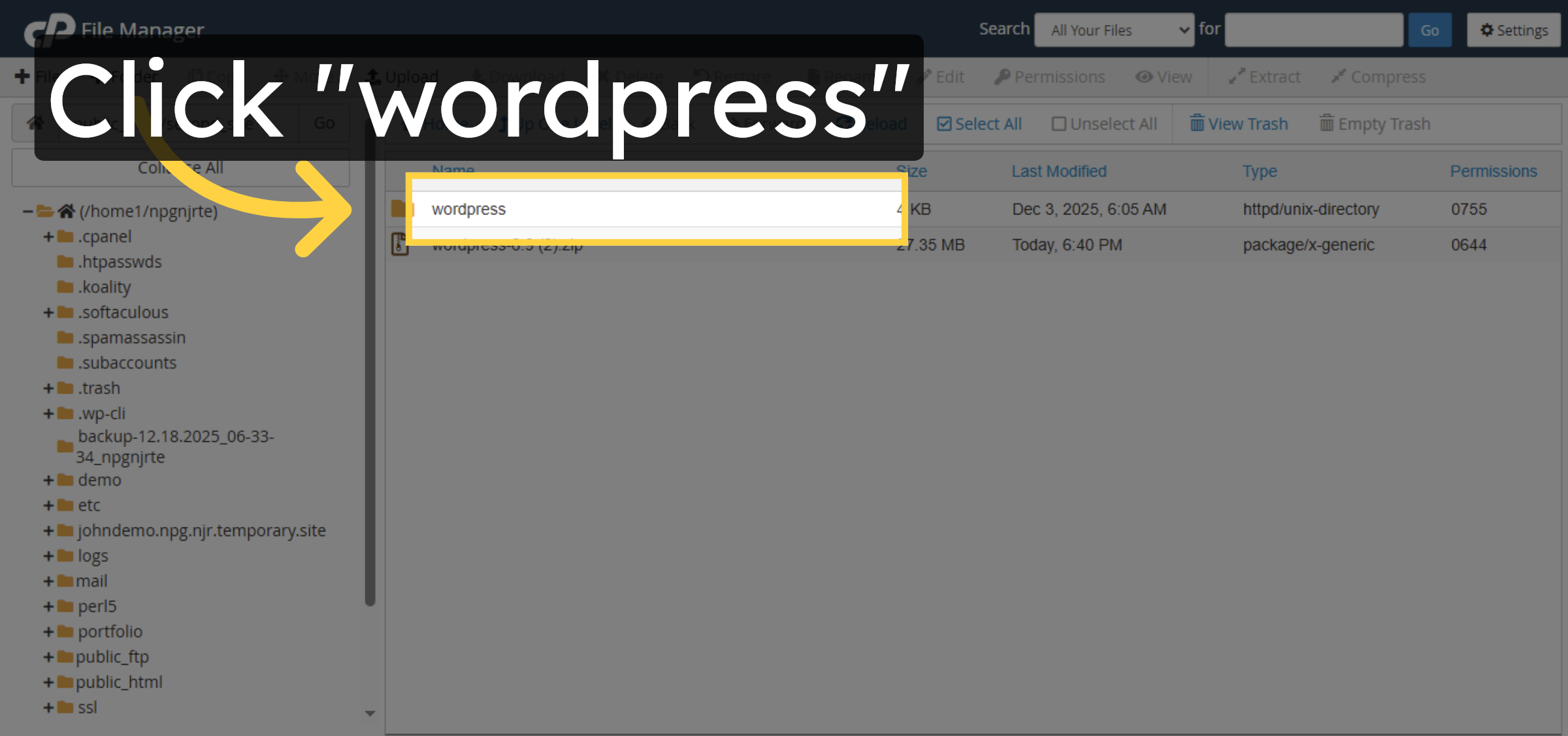Open the Permissions tool in toolbar
The width and height of the screenshot is (1568, 736).
coord(1049,76)
